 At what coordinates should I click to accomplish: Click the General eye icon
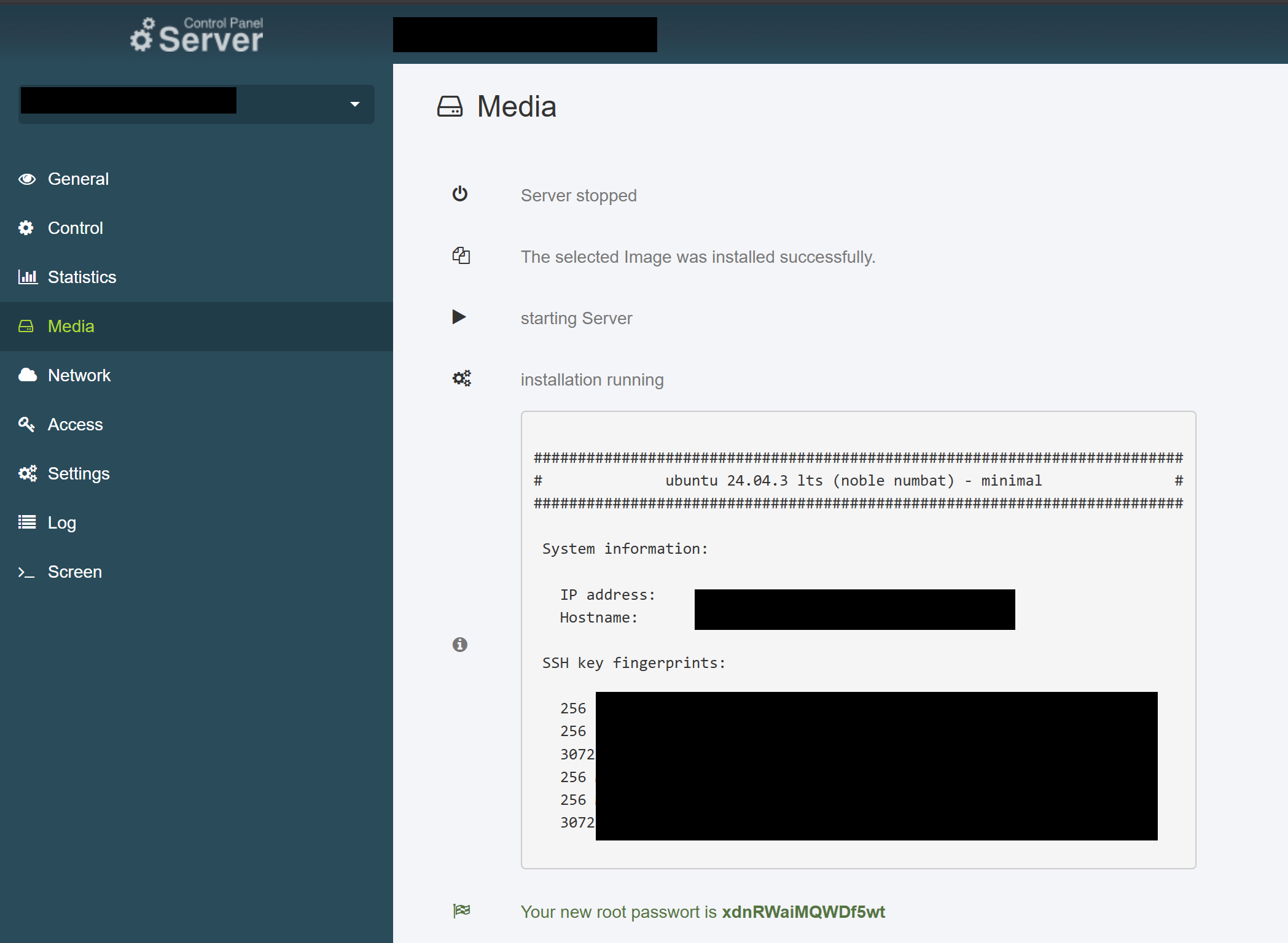27,179
